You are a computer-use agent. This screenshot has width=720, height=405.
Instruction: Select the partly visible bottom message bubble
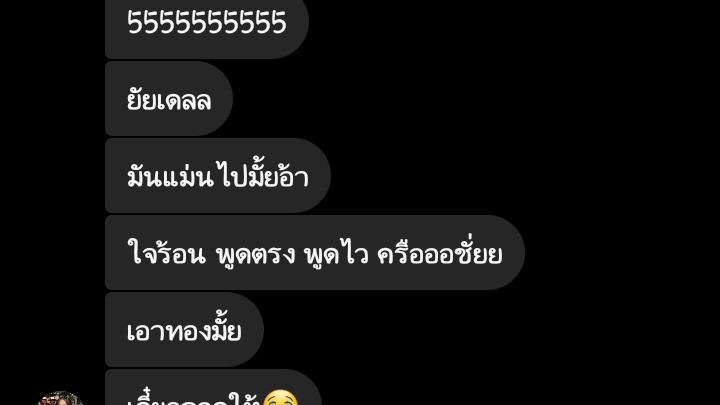(x=214, y=388)
